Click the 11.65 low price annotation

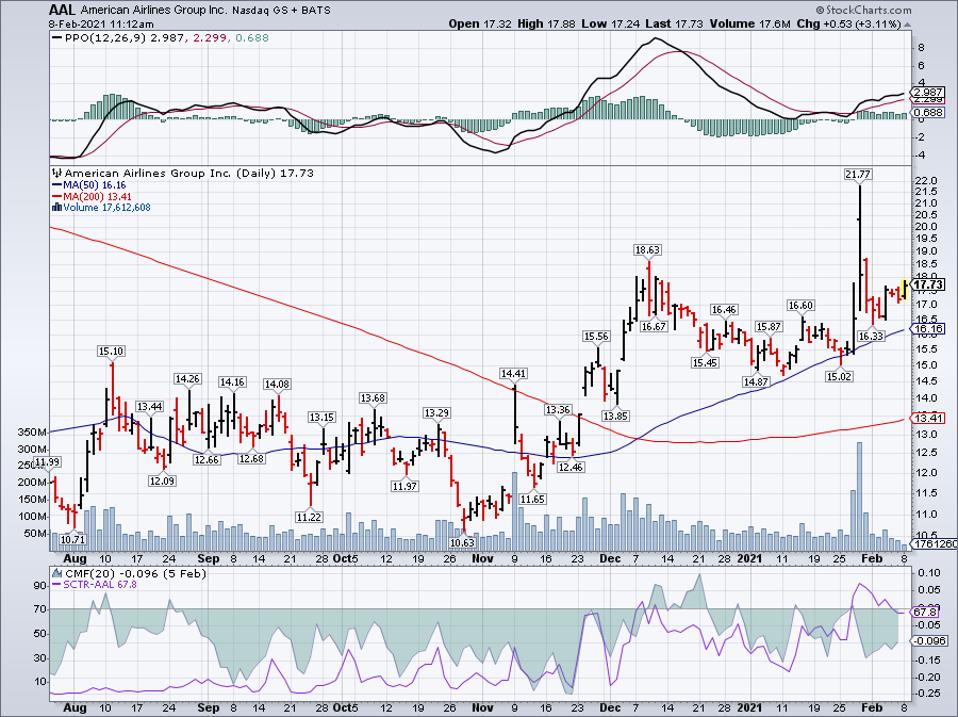[533, 499]
